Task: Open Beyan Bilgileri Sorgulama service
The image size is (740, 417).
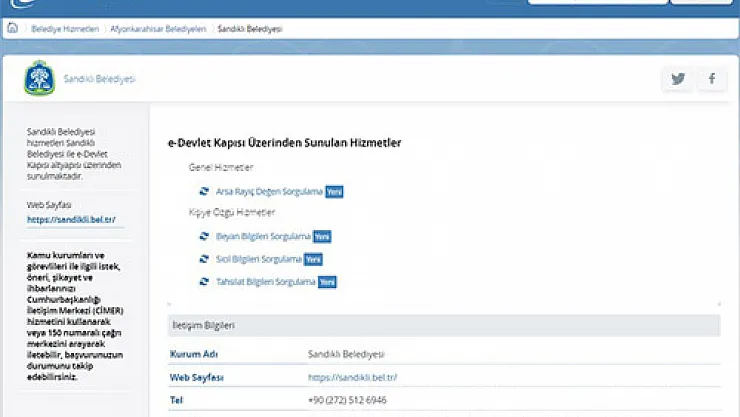Action: [x=263, y=236]
